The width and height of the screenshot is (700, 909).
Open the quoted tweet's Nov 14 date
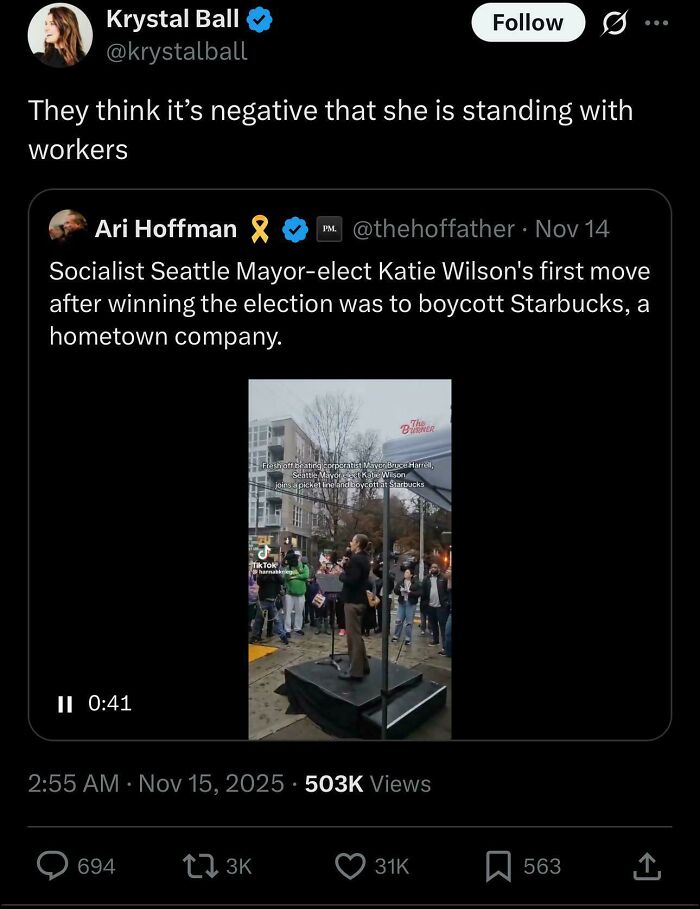point(572,229)
